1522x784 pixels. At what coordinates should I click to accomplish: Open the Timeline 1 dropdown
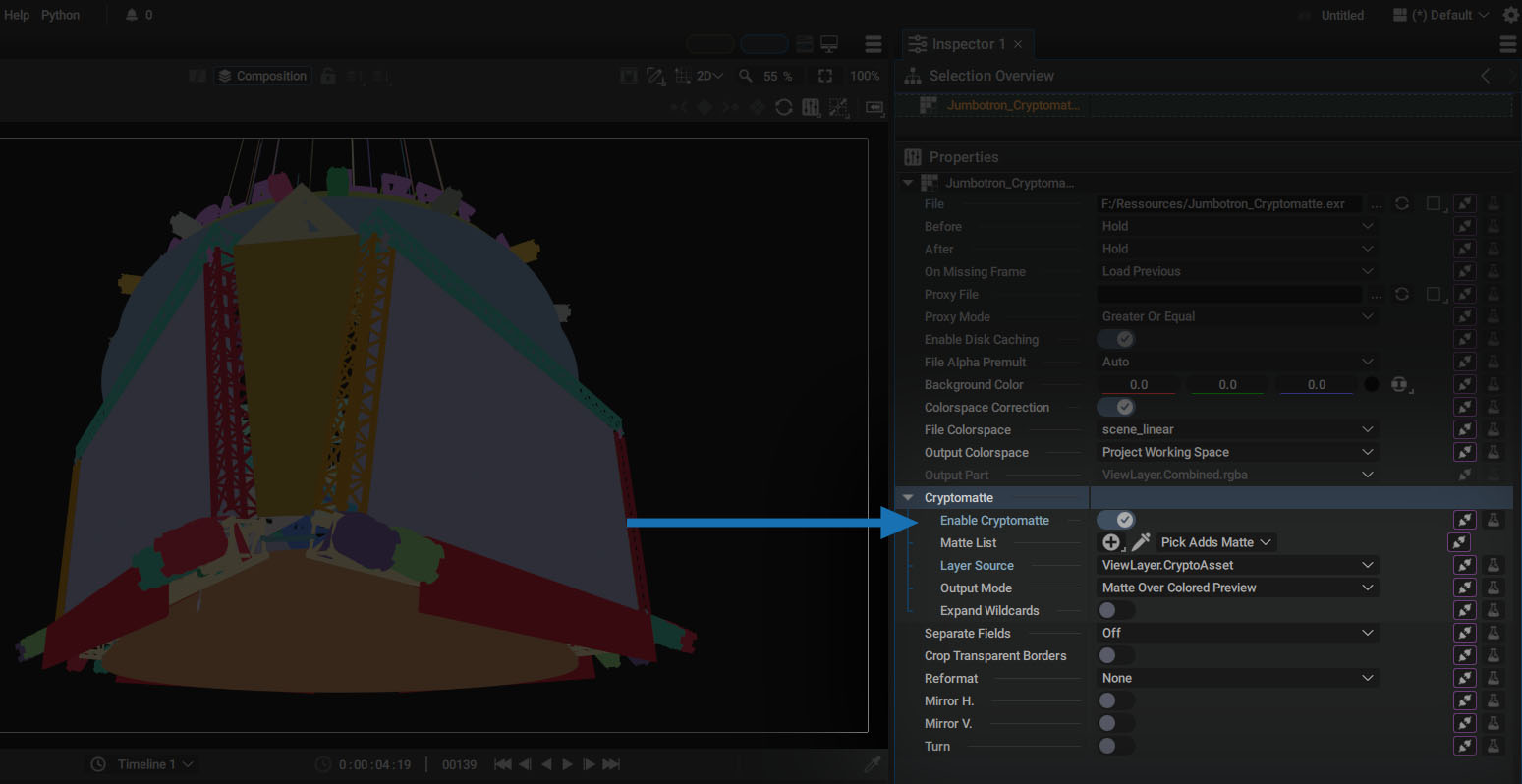144,764
